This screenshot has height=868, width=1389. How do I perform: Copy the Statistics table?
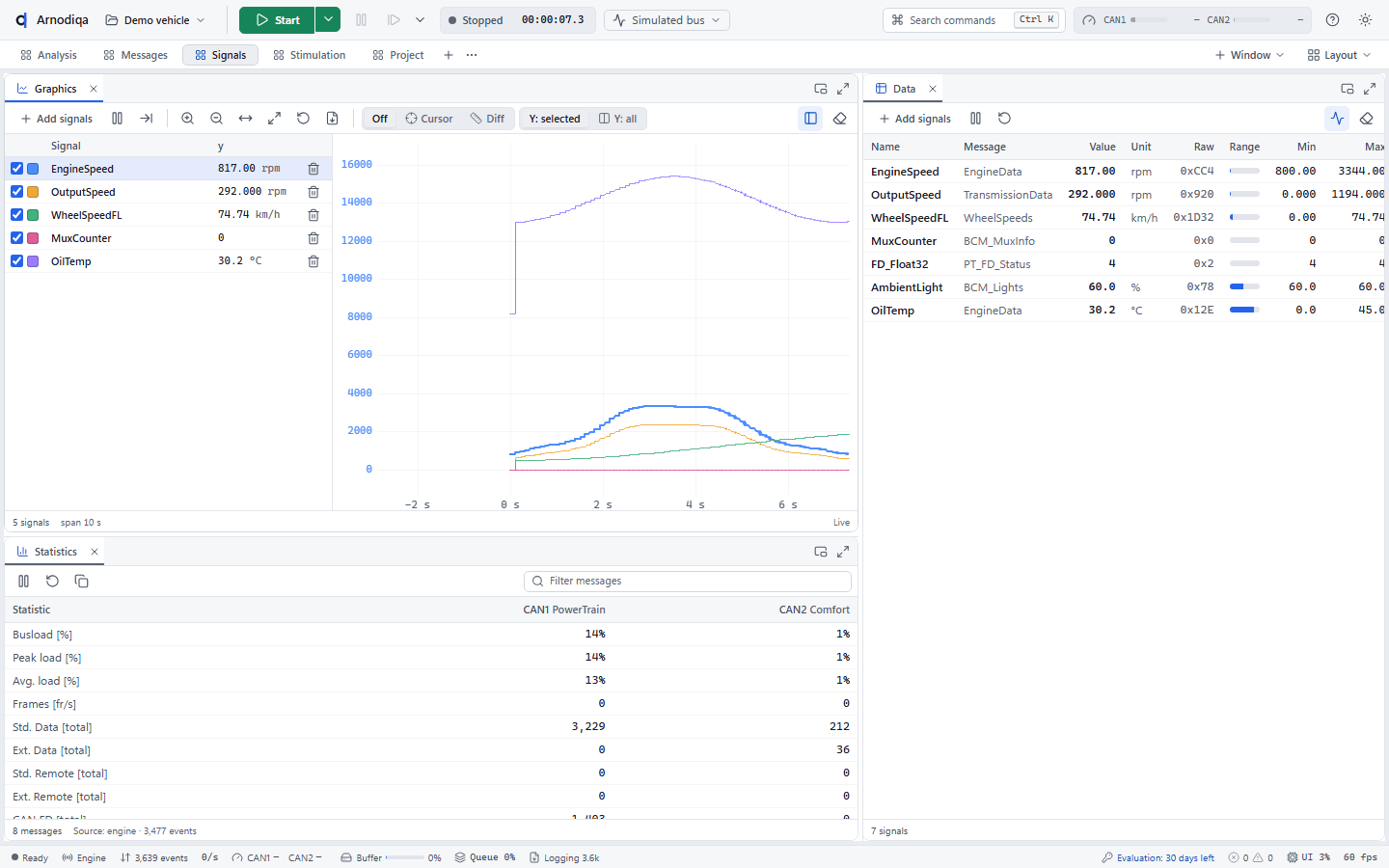82,582
